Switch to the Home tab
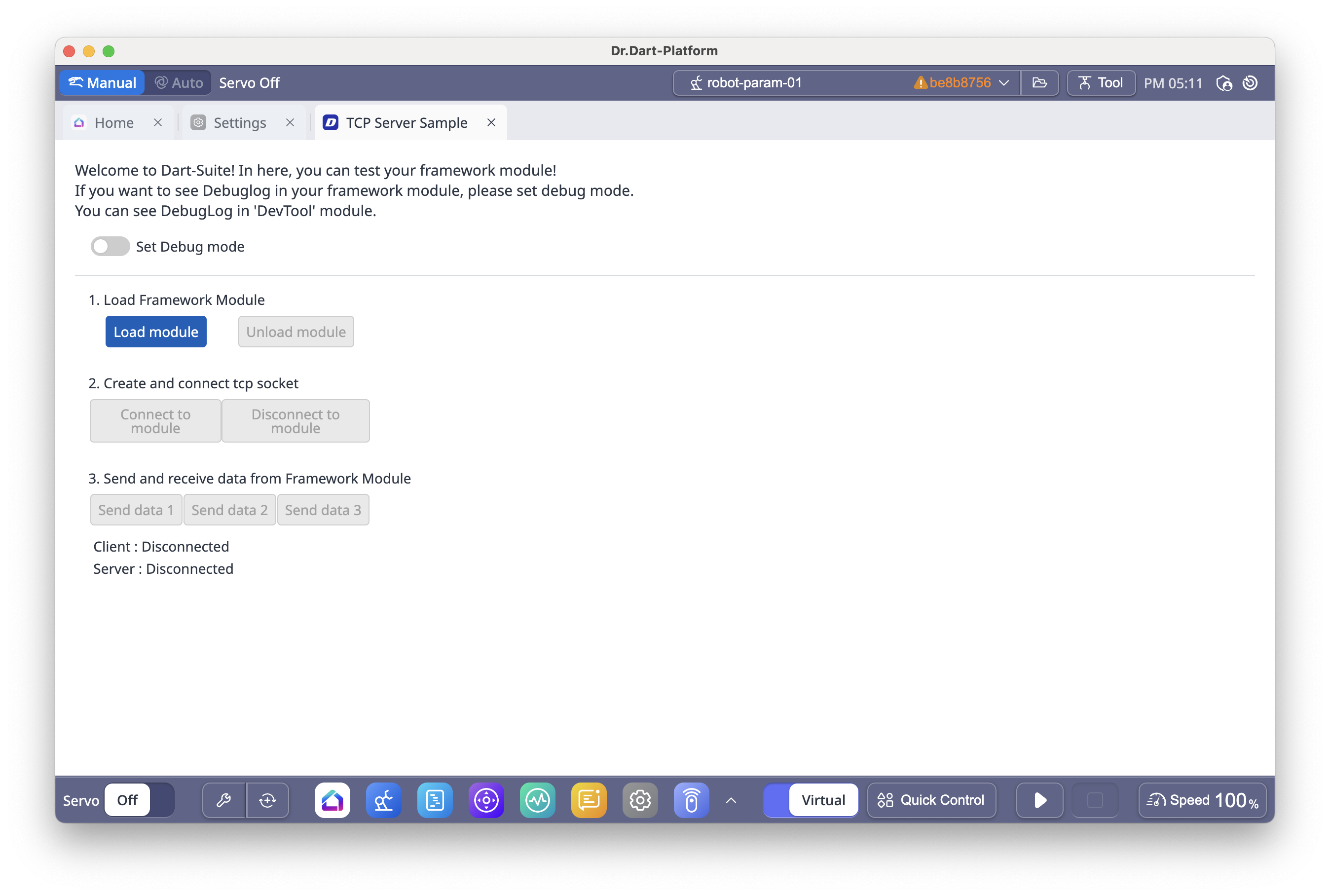 [x=113, y=123]
